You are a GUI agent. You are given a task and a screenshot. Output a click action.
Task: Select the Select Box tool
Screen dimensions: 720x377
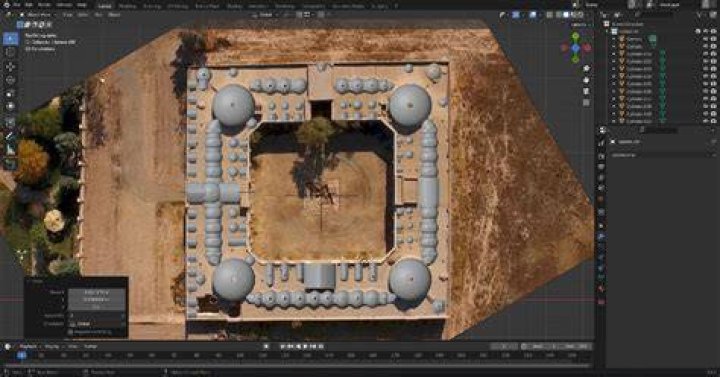click(x=10, y=39)
